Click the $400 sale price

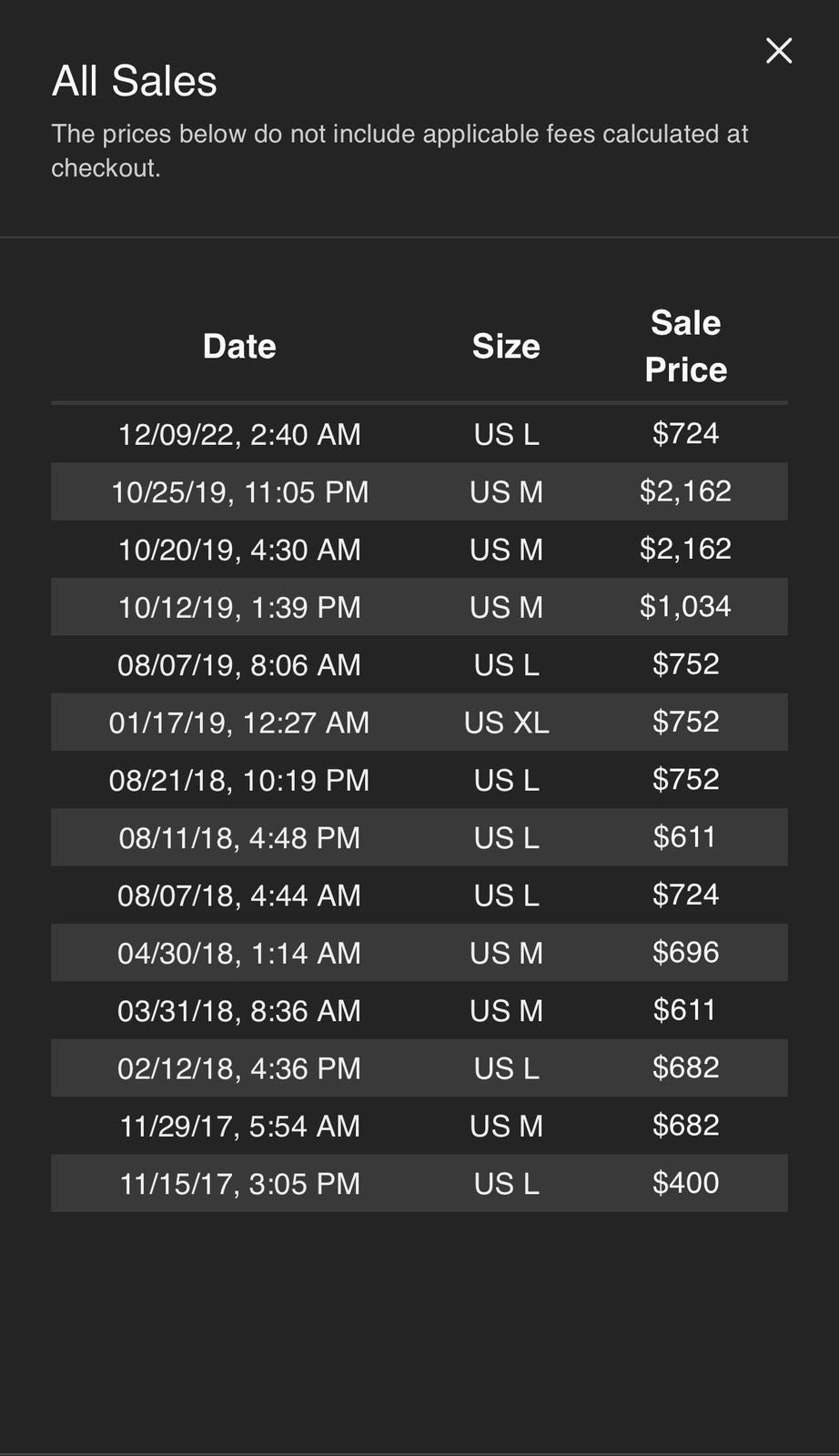coord(685,1183)
